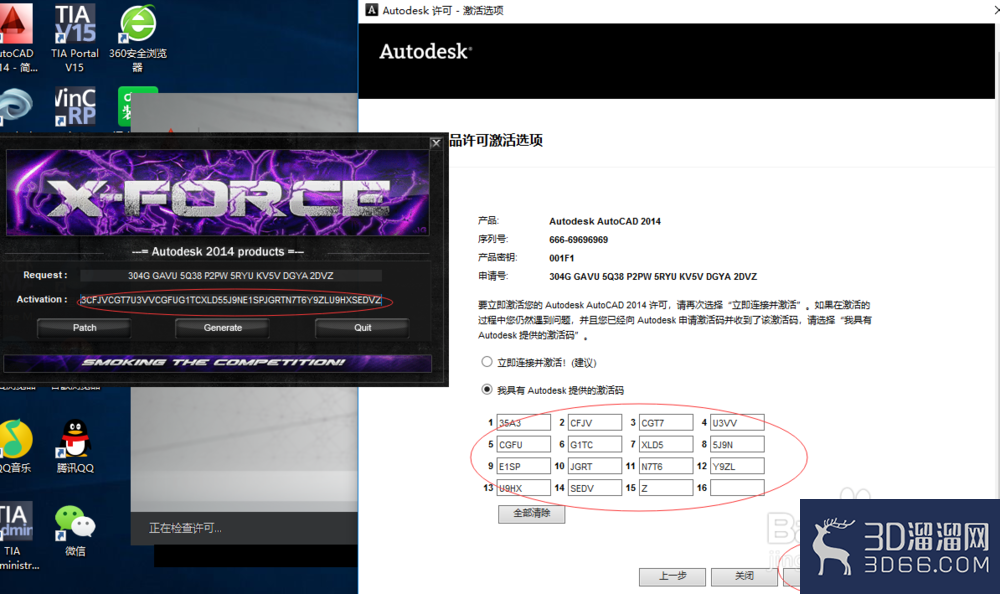Launch Tencent QQ from the desktop
The width and height of the screenshot is (1000, 594).
click(x=75, y=446)
